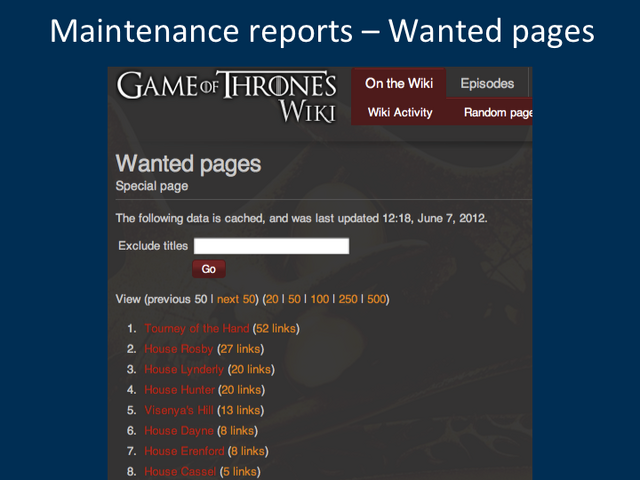This screenshot has height=480, width=640.
Task: Show 500 results per page
Action: pos(376,299)
